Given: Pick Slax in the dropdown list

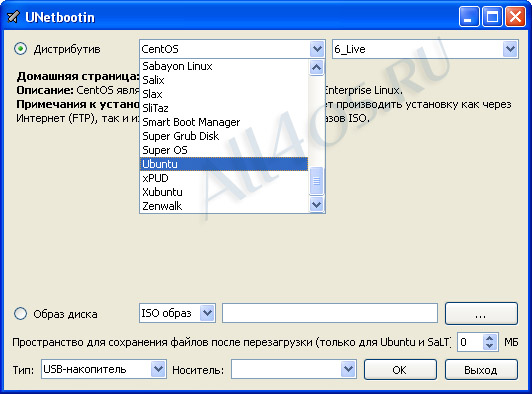Looking at the screenshot, I should tap(224, 94).
